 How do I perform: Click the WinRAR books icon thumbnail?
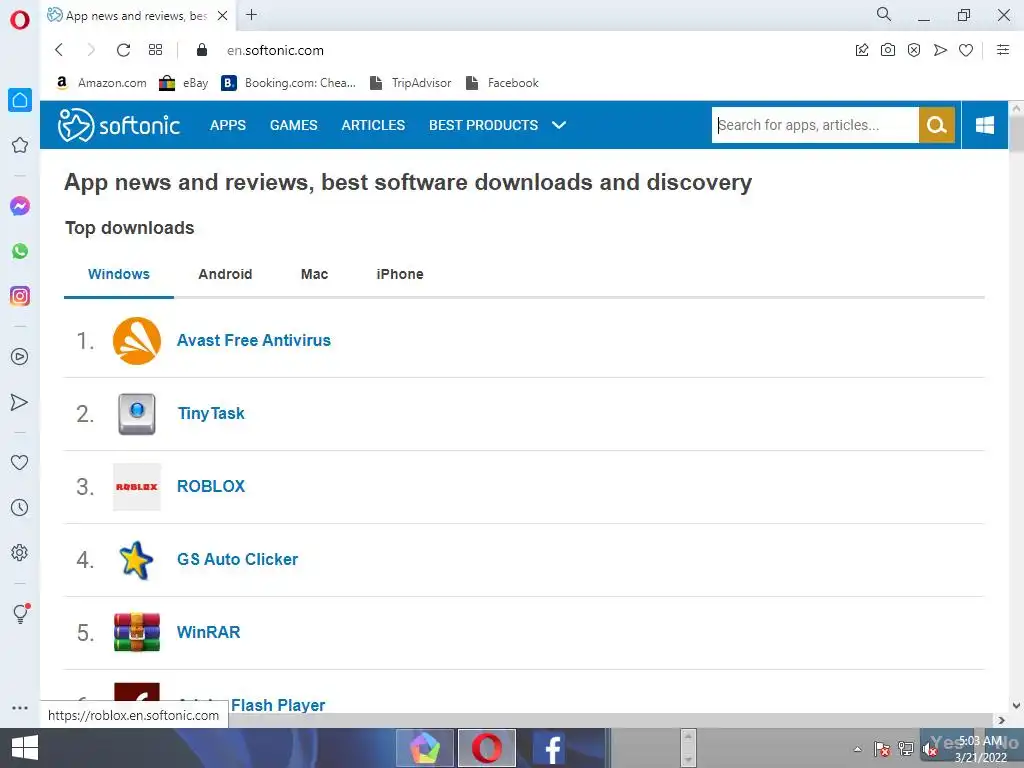pyautogui.click(x=136, y=632)
